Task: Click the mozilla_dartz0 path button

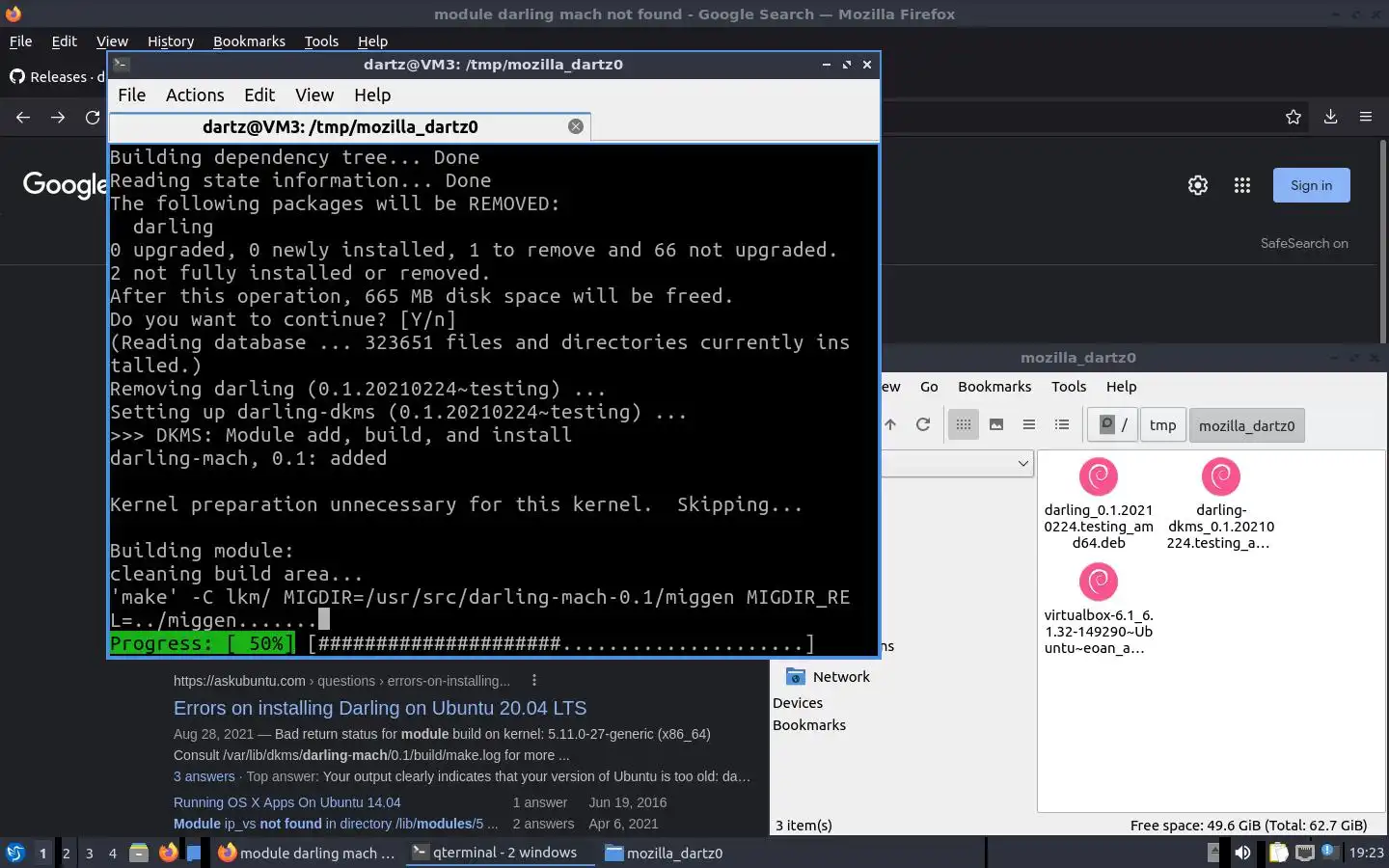Action: pyautogui.click(x=1246, y=425)
